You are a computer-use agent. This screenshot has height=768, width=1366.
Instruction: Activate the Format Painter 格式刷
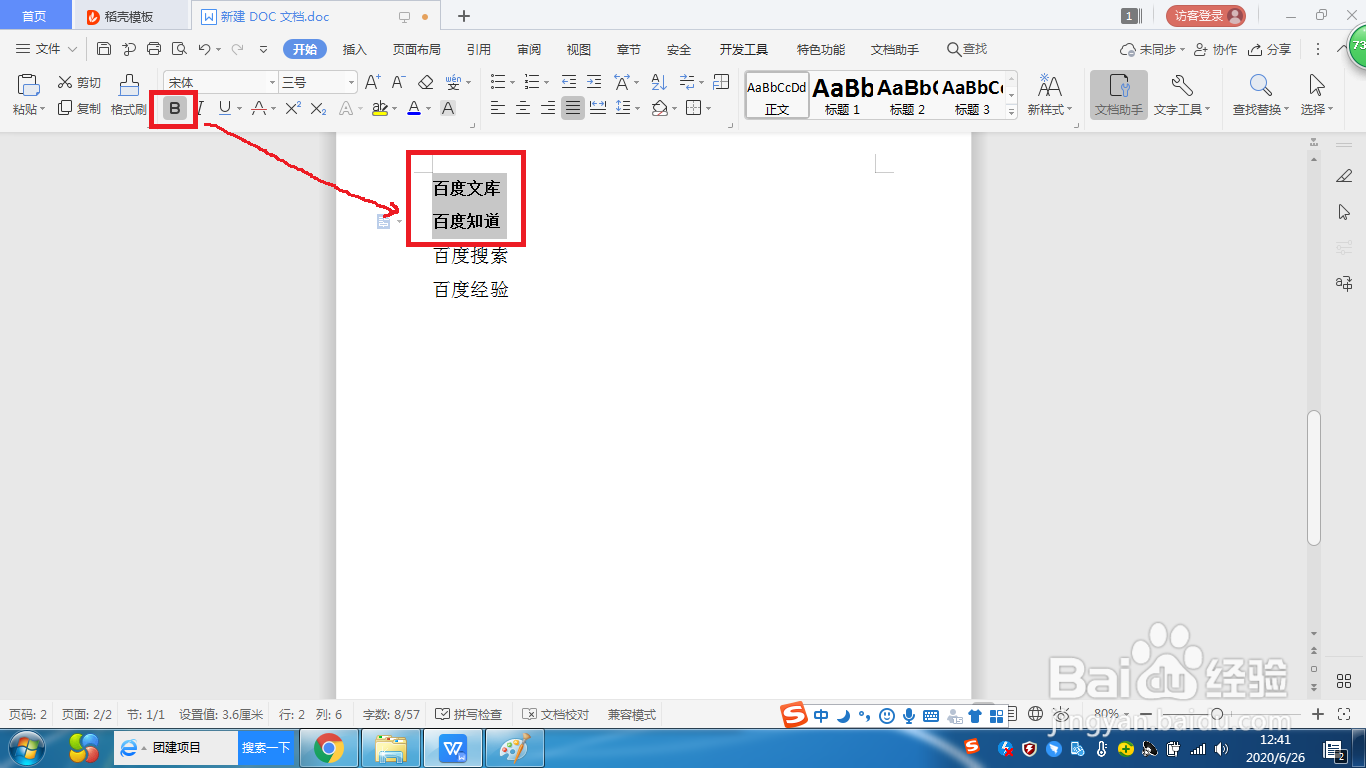(x=129, y=95)
